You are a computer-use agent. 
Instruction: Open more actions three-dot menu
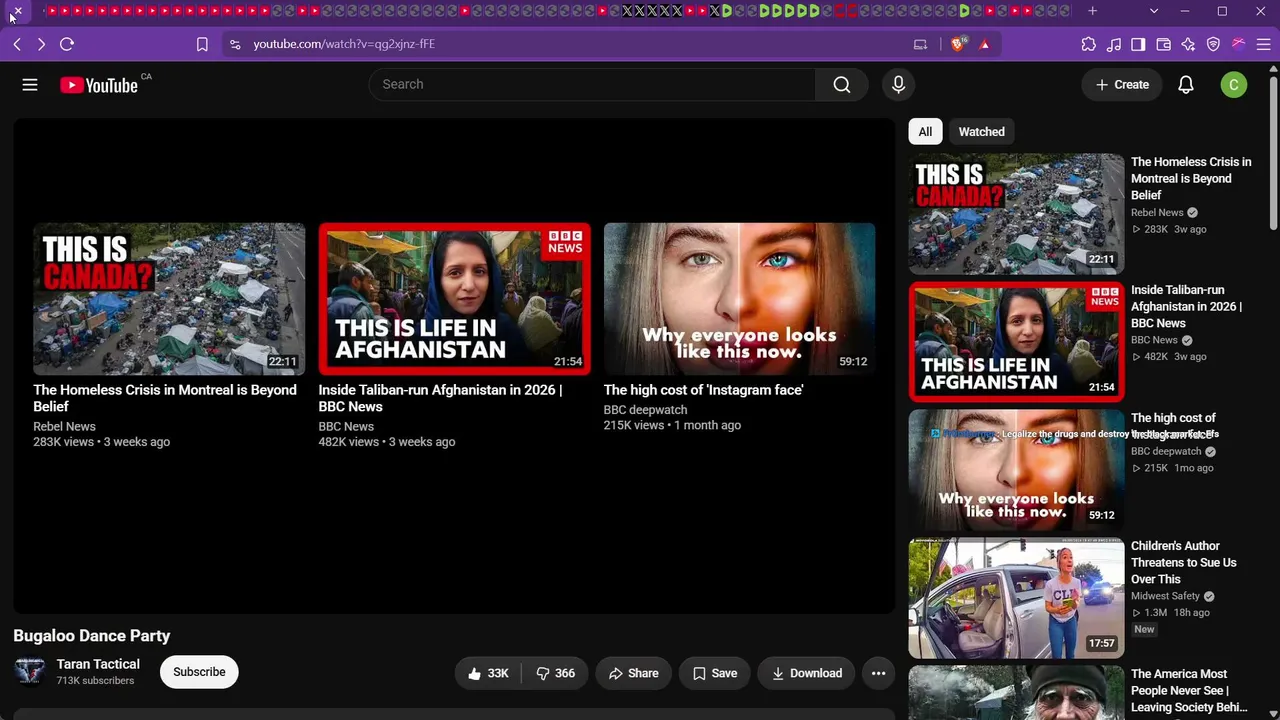pyautogui.click(x=878, y=673)
